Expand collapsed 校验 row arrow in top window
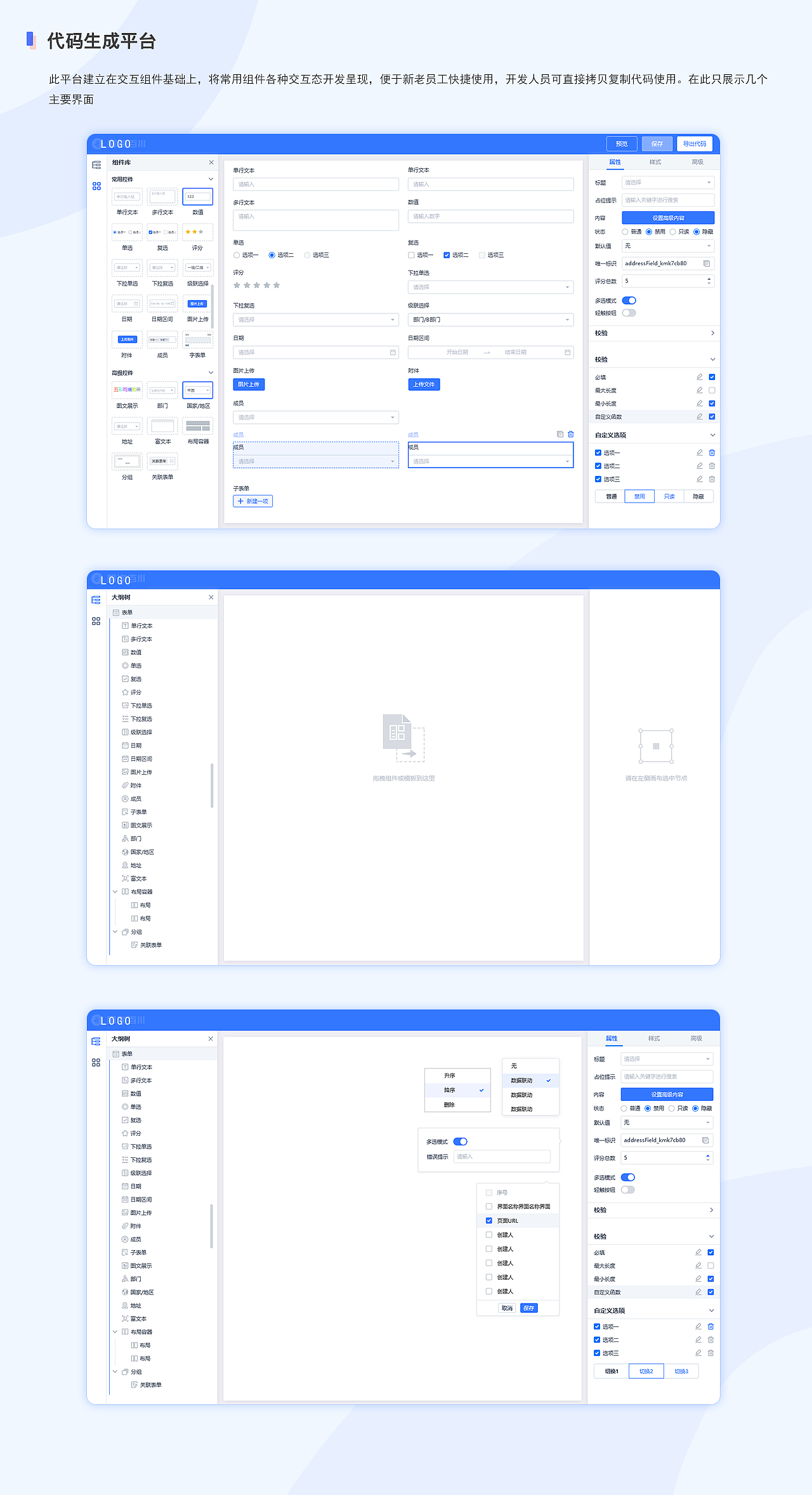Screen dimensions: 812x1495 coord(712,333)
